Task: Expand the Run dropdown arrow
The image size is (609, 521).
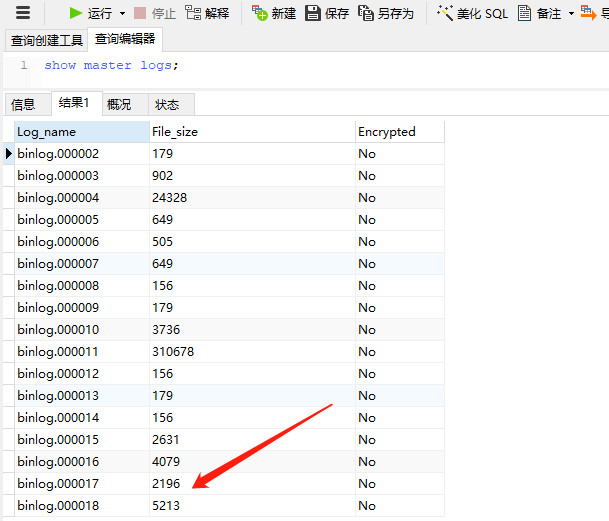Action: (122, 14)
